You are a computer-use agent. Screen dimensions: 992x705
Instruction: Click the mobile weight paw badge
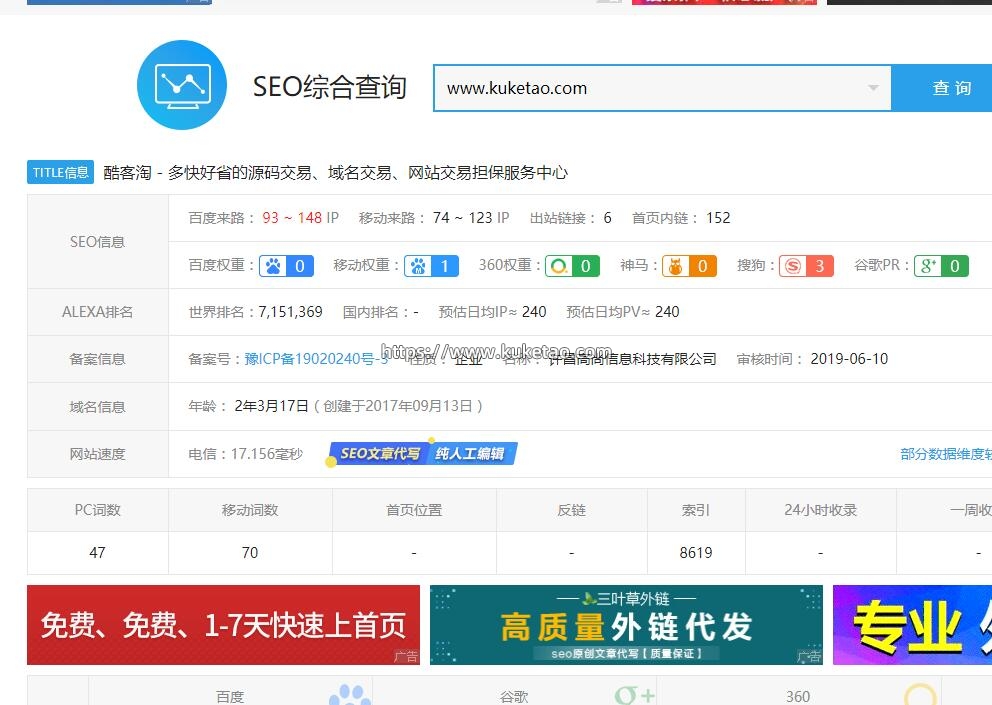coord(431,266)
